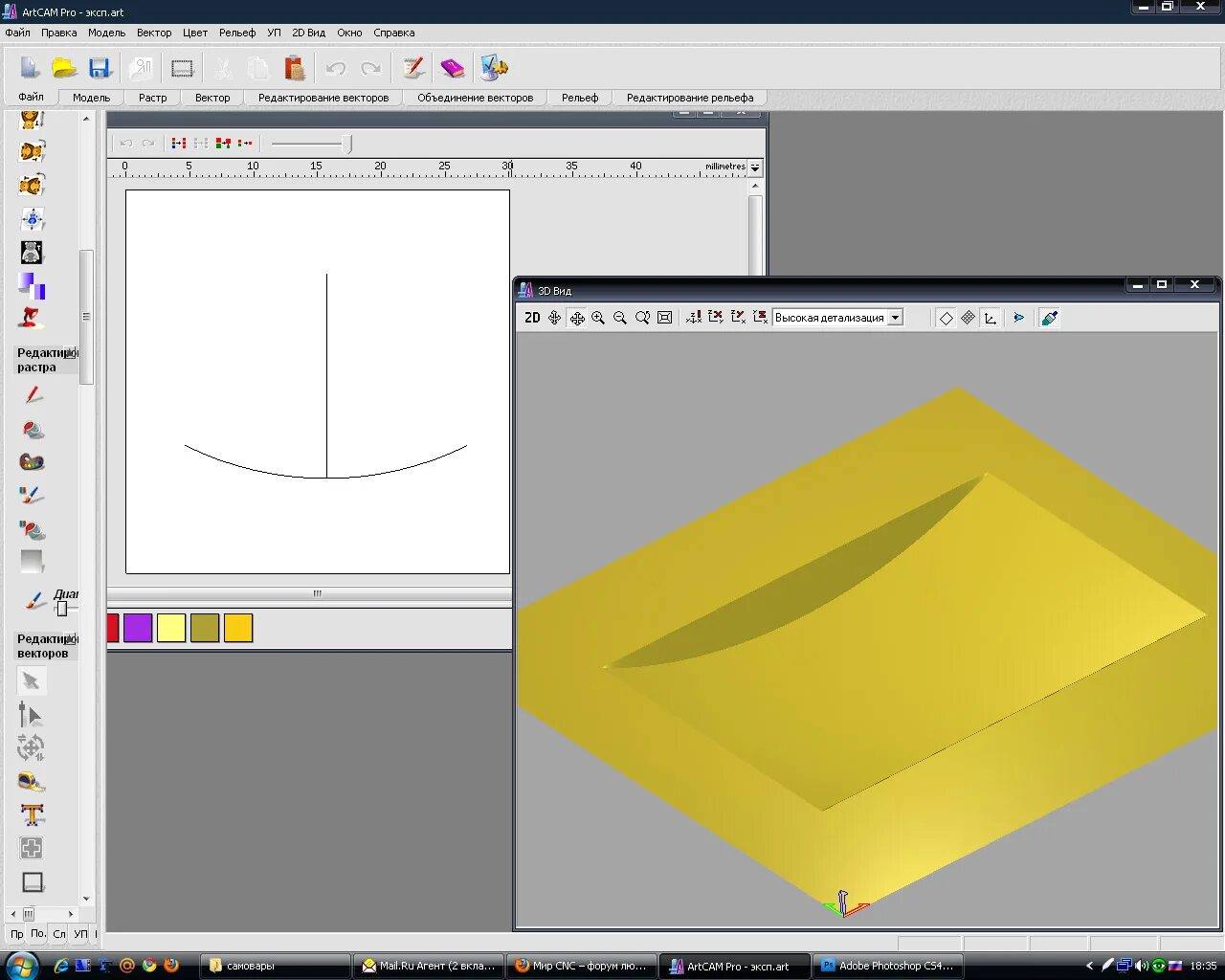The height and width of the screenshot is (980, 1225).
Task: Select the olive color swatch
Action: pyautogui.click(x=205, y=628)
